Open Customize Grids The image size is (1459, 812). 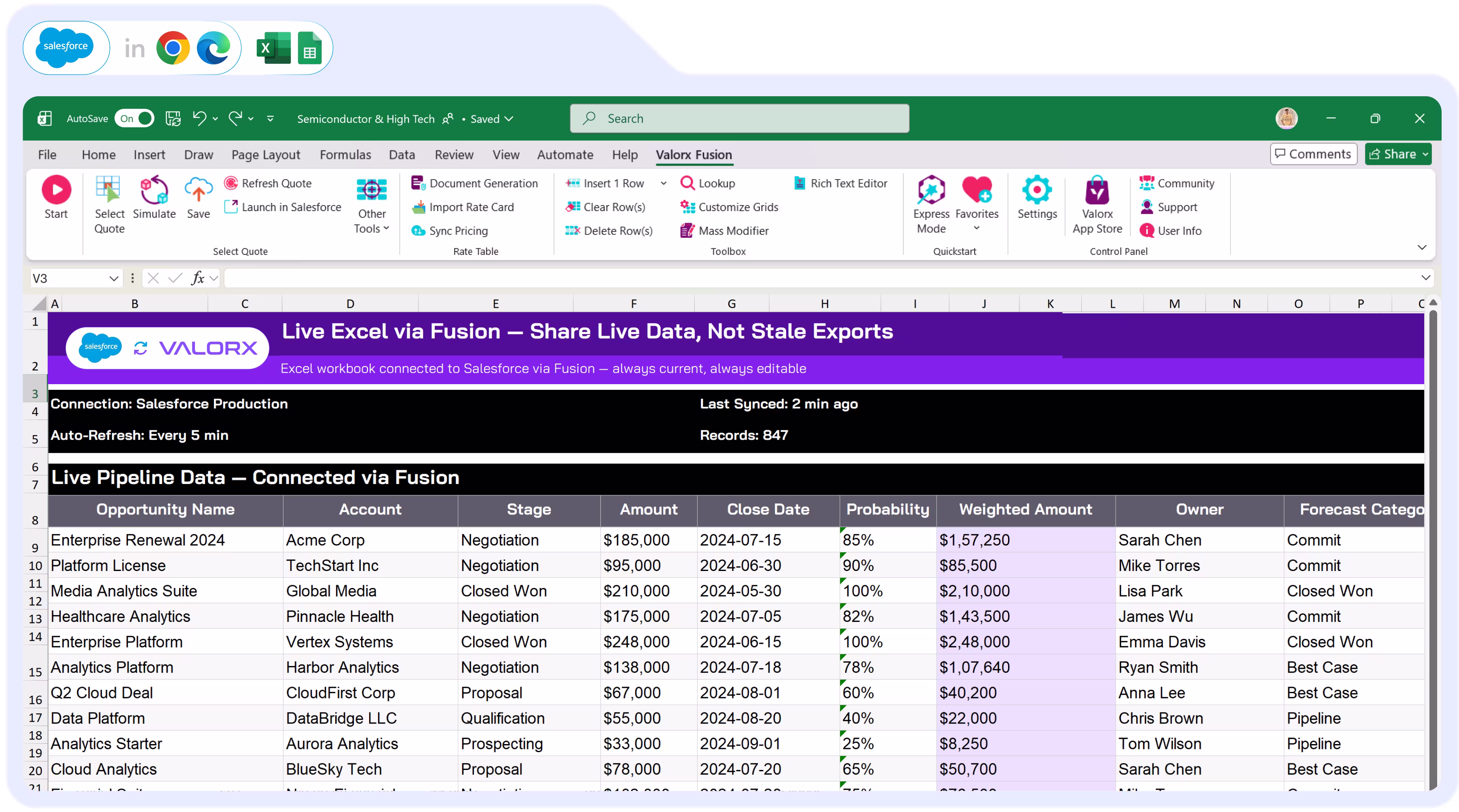point(729,207)
